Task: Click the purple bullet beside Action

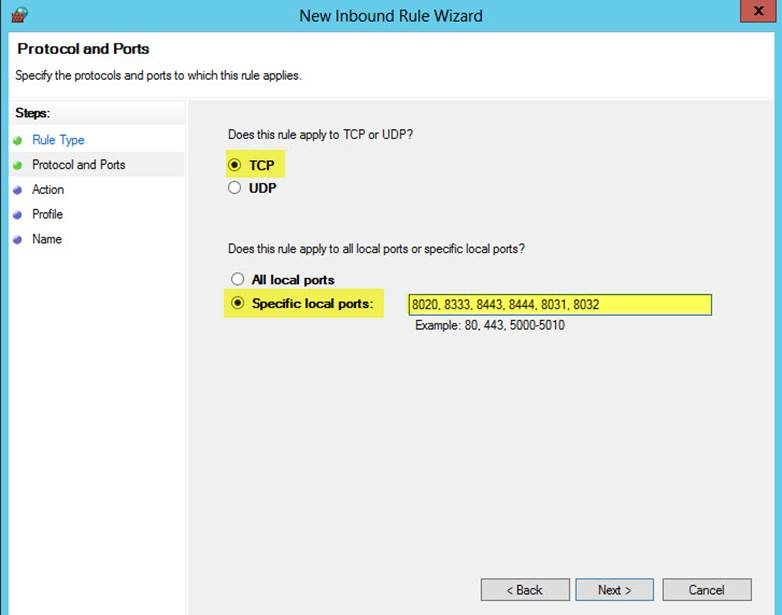Action: (x=18, y=190)
